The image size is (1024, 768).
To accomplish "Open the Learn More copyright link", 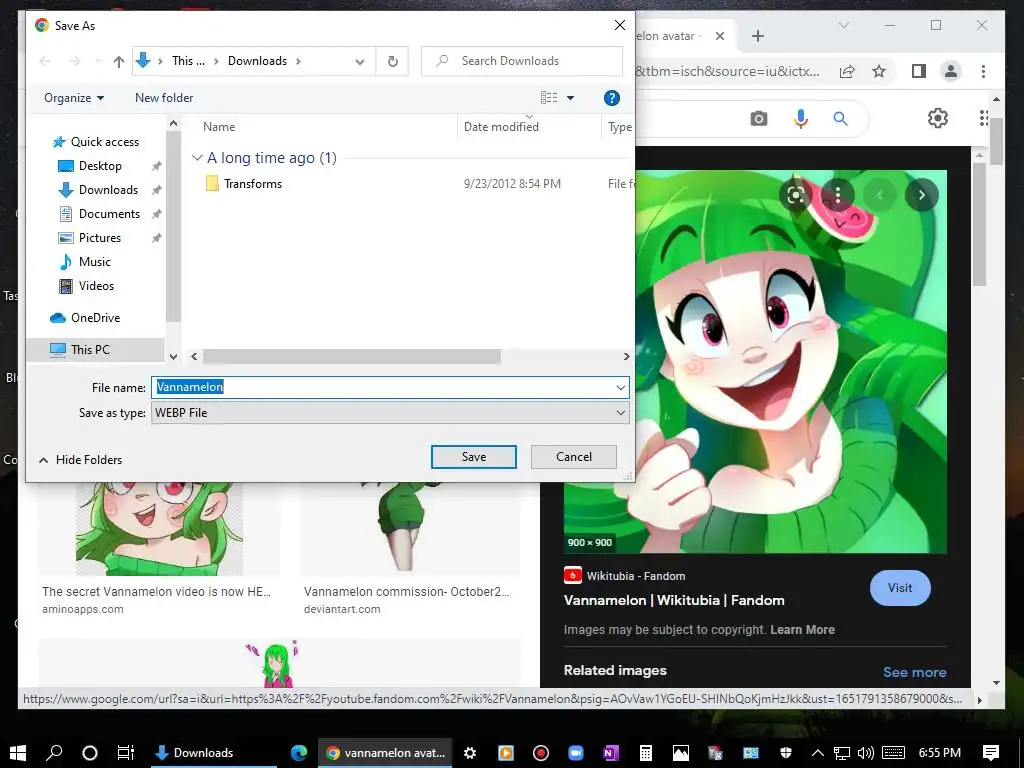I will coord(802,630).
